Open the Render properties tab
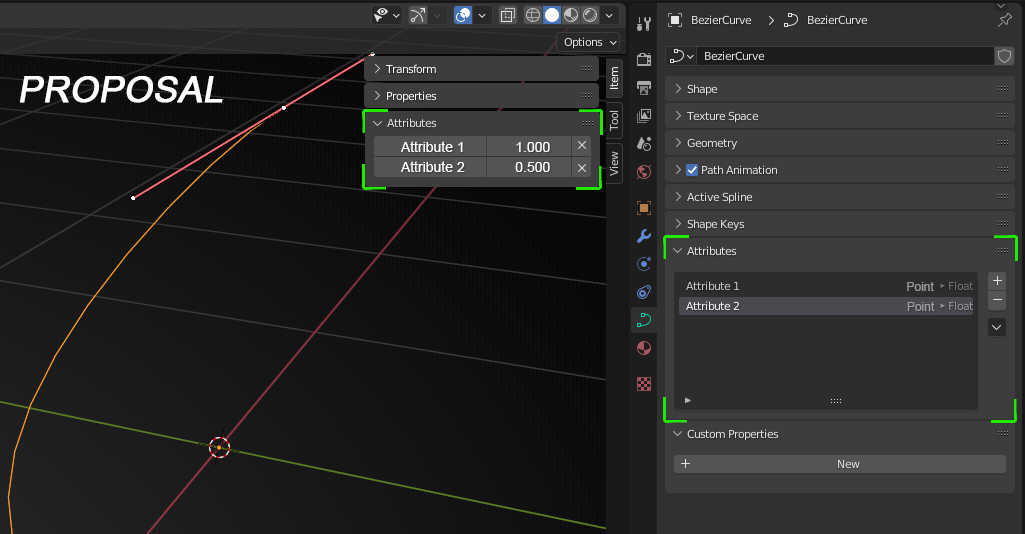The image size is (1025, 534). (644, 59)
